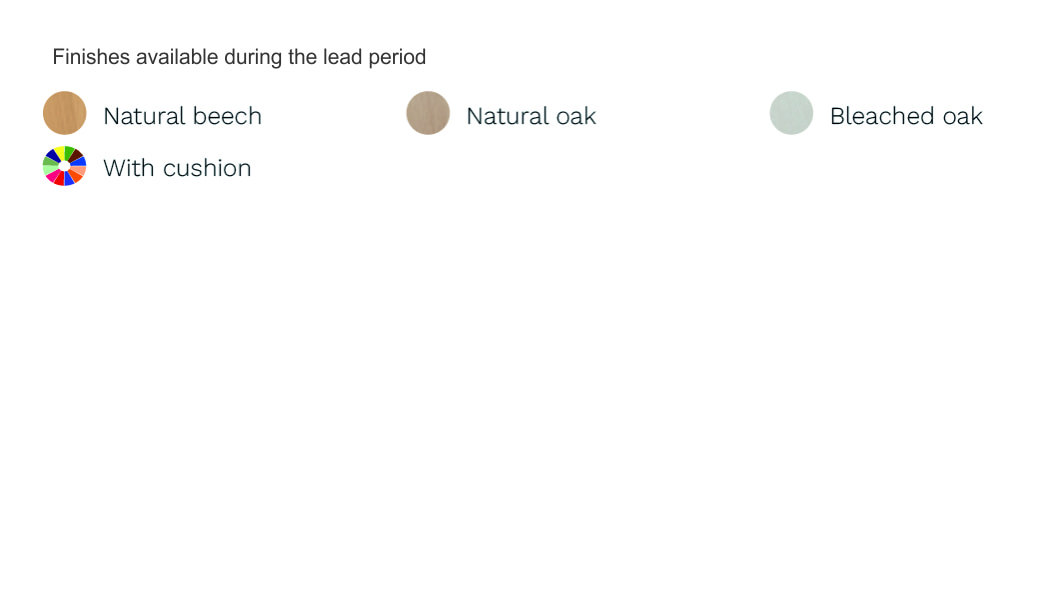Screen dimensions: 1050x600
Task: Choose the Natural oak finish swatch
Action: click(x=428, y=113)
